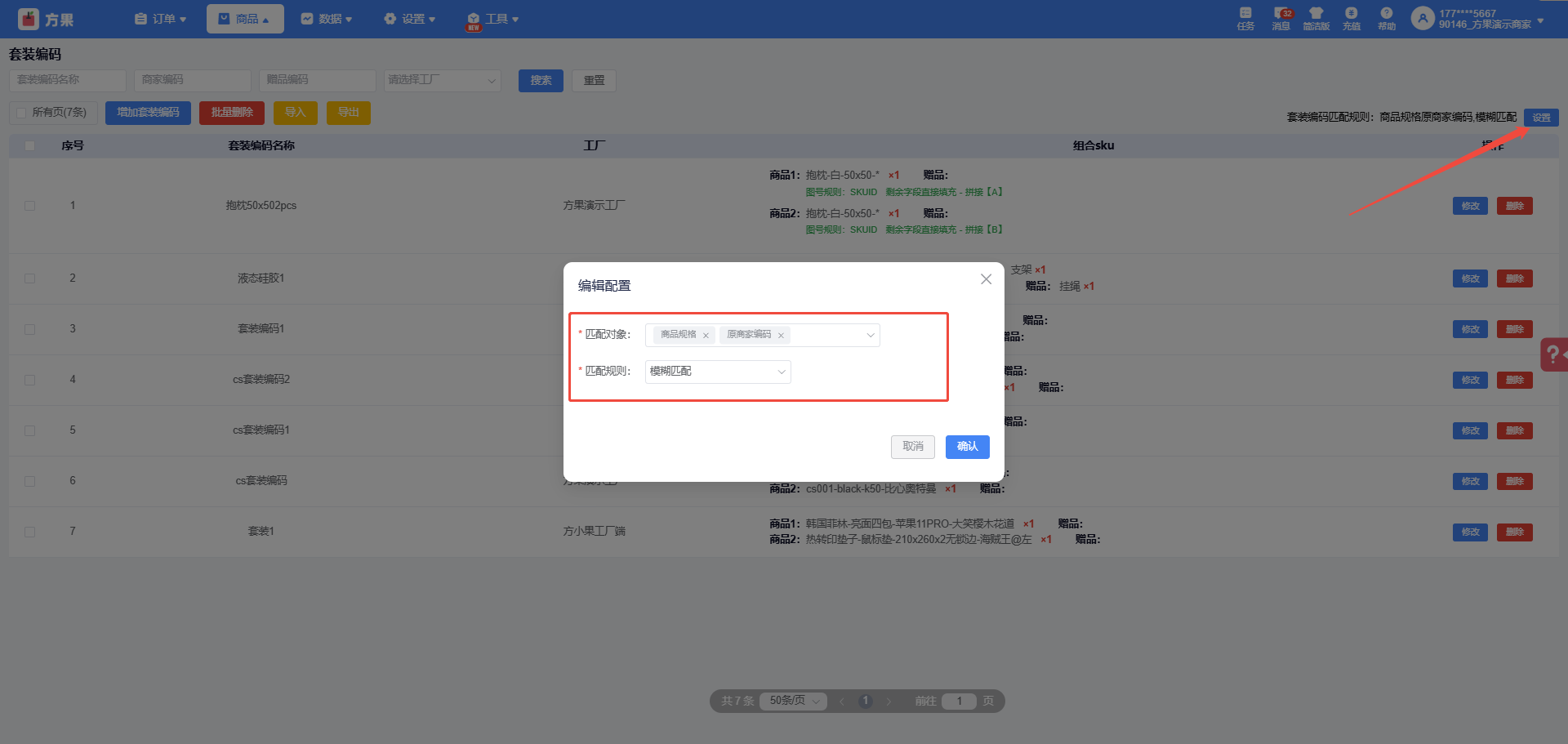Open the 工具 menu
This screenshot has height=744, width=1568.
pyautogui.click(x=493, y=19)
